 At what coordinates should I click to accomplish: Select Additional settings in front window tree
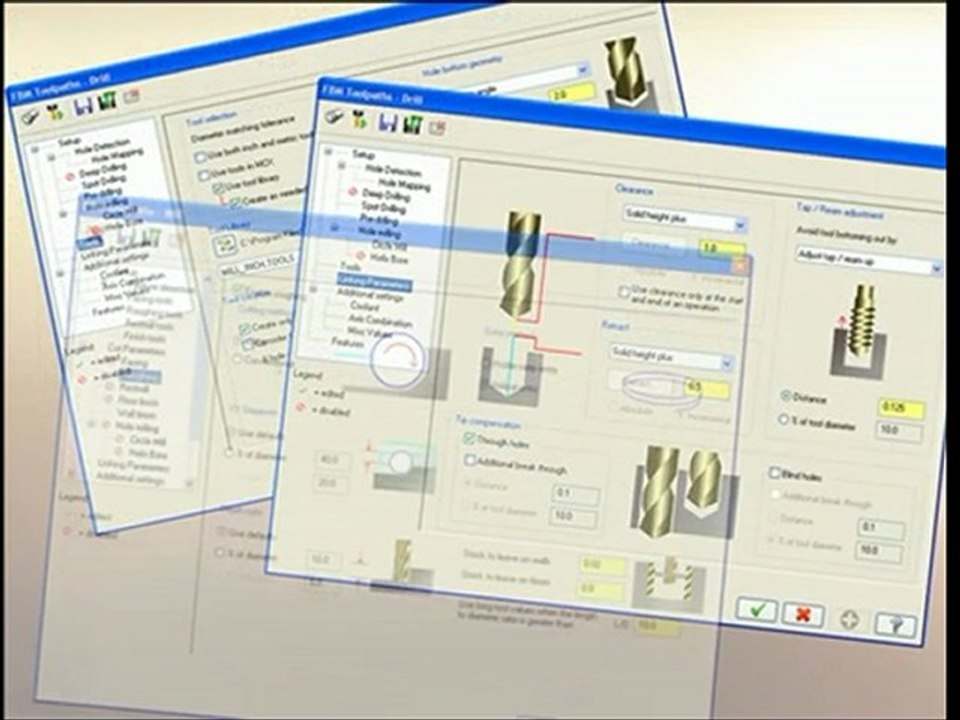370,295
